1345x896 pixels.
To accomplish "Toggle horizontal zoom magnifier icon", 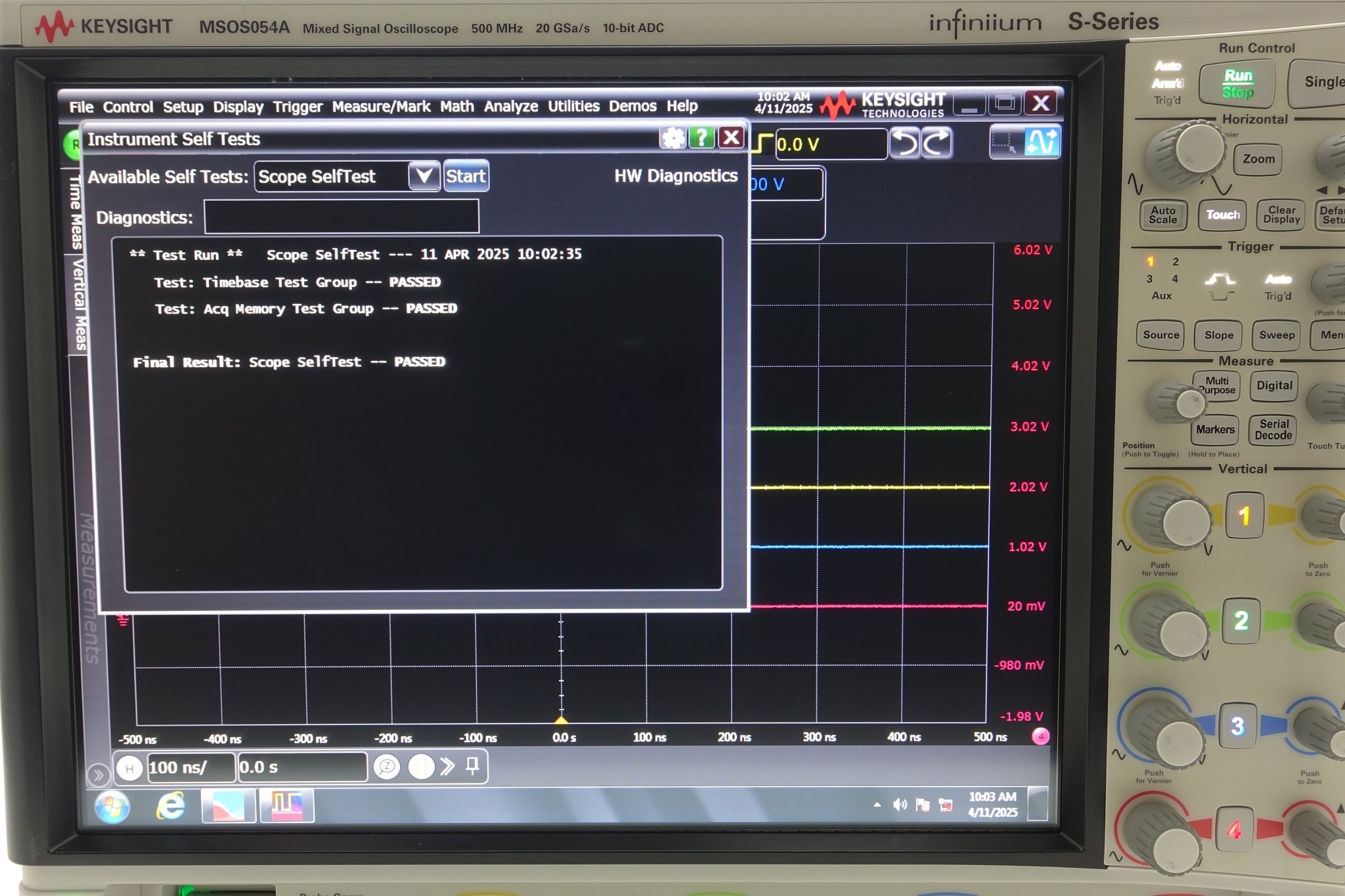I will coord(387,766).
